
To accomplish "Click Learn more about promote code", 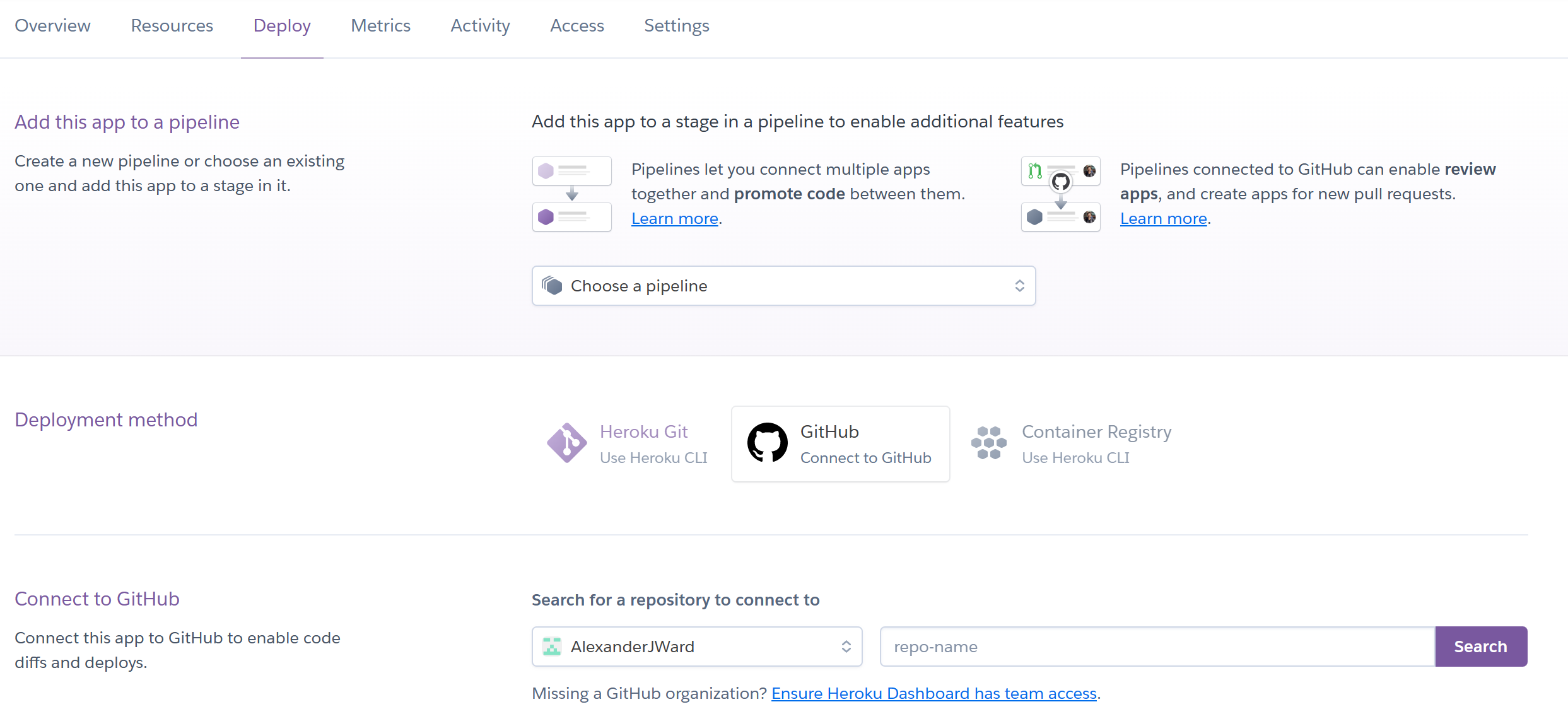I will [x=674, y=218].
